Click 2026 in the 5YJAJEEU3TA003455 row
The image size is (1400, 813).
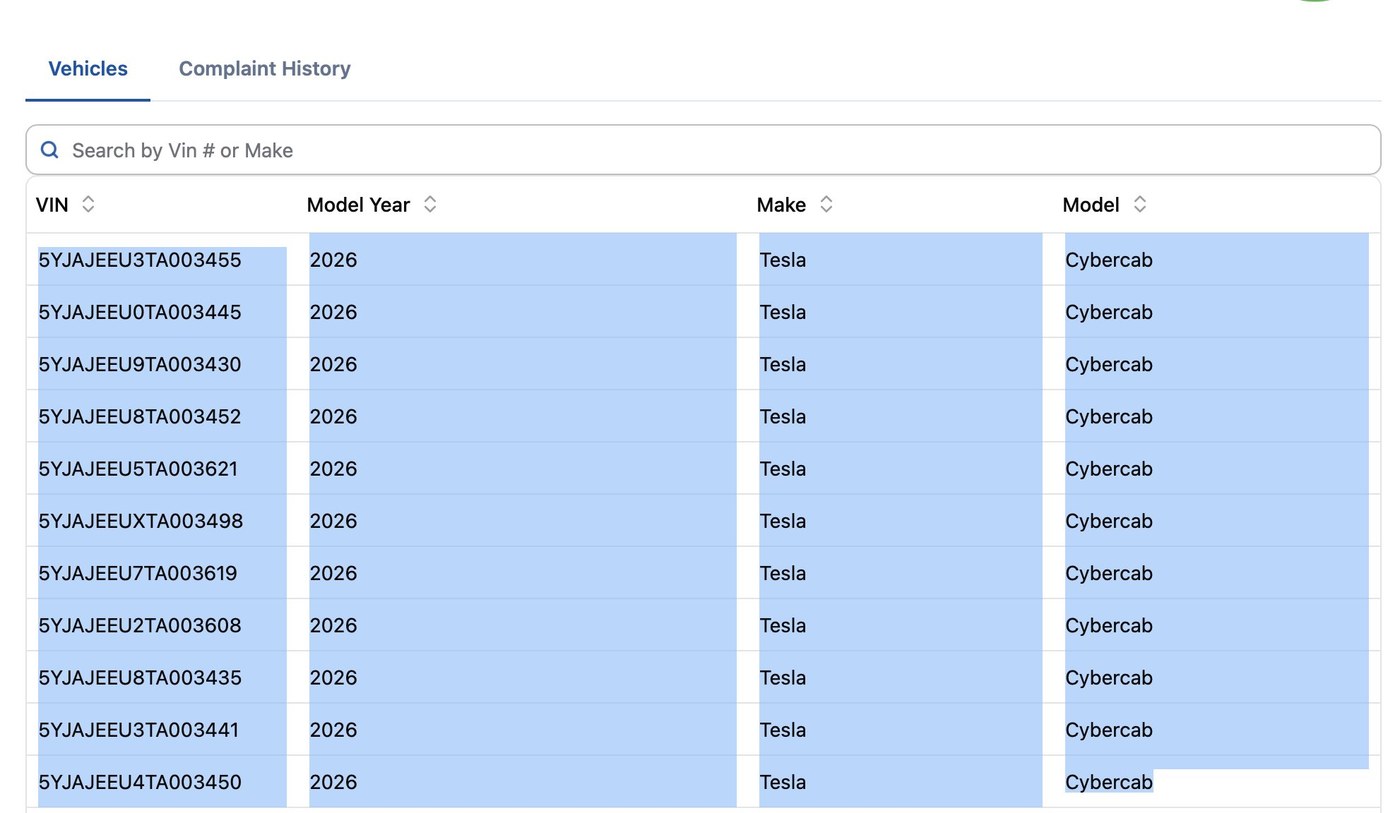coord(333,260)
